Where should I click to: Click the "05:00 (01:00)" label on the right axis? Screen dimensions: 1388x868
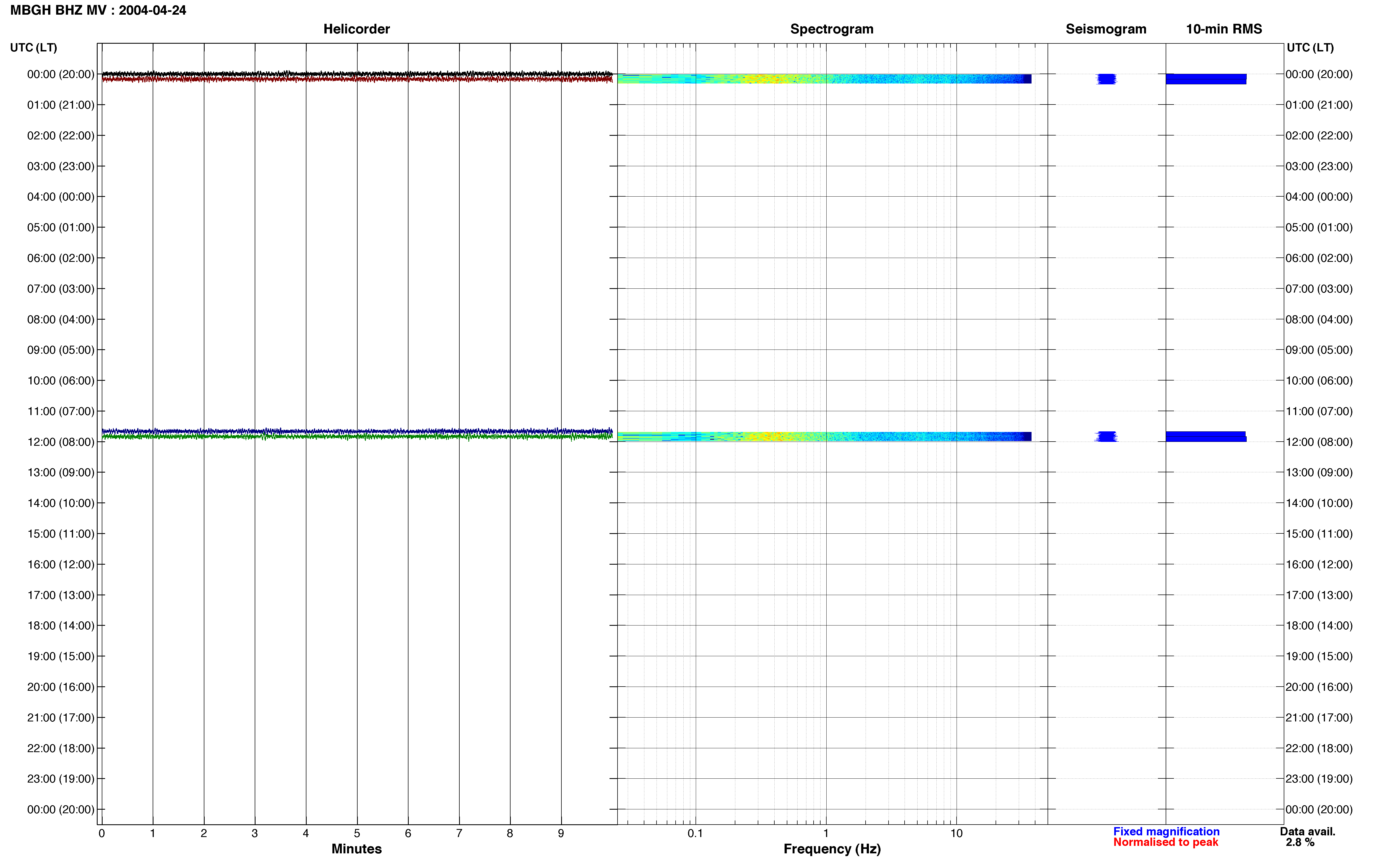point(1319,227)
